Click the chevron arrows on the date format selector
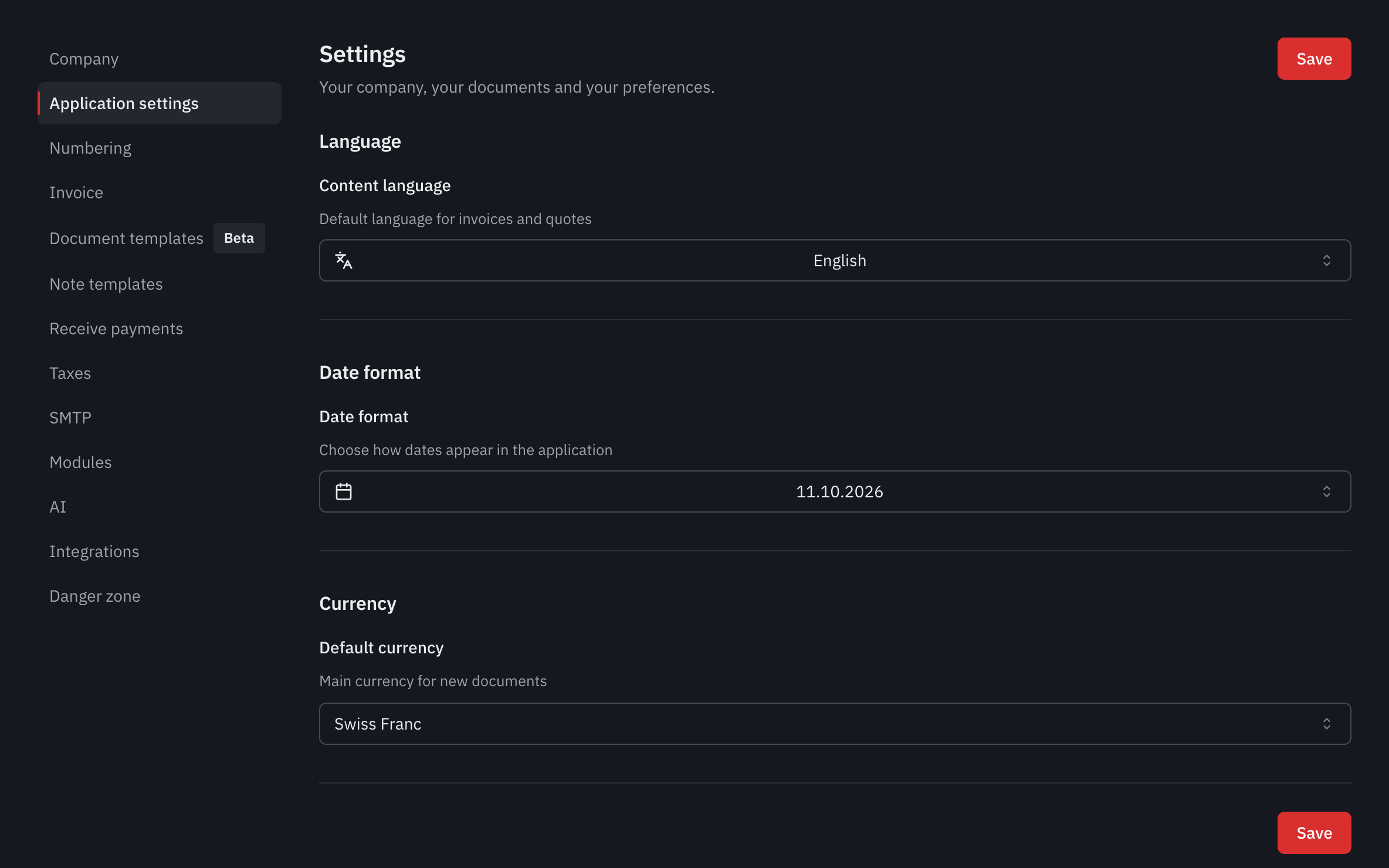 coord(1327,491)
